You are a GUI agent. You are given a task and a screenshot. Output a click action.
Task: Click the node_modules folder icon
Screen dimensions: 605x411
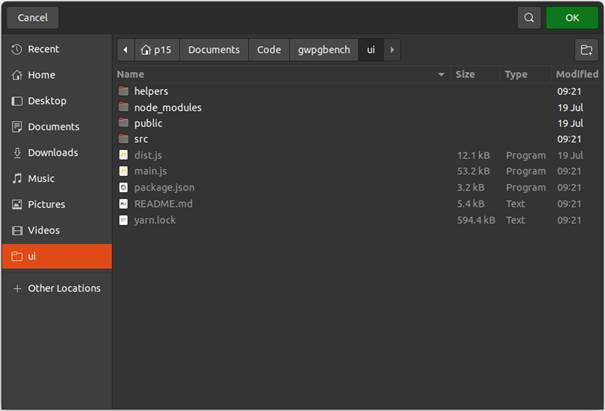pos(123,107)
